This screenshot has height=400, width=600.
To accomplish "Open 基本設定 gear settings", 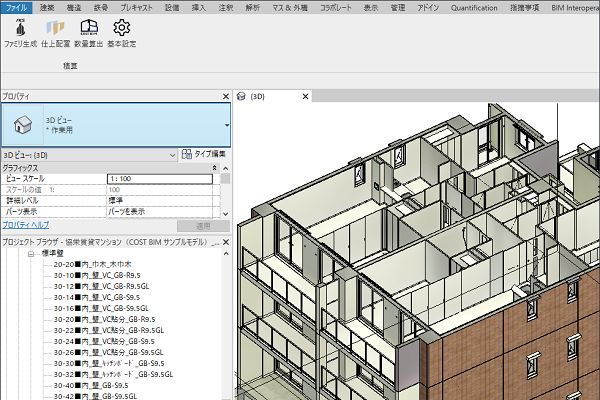I will pyautogui.click(x=122, y=33).
